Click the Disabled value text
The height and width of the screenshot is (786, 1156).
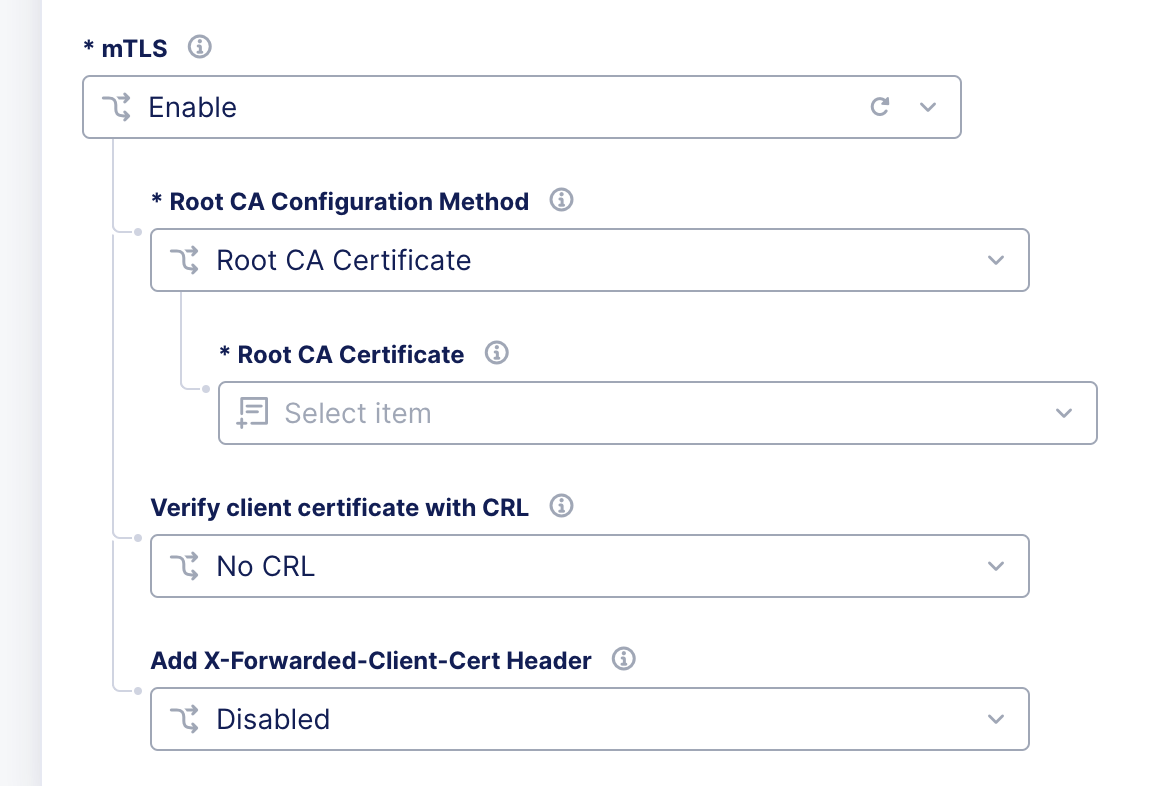(x=273, y=719)
